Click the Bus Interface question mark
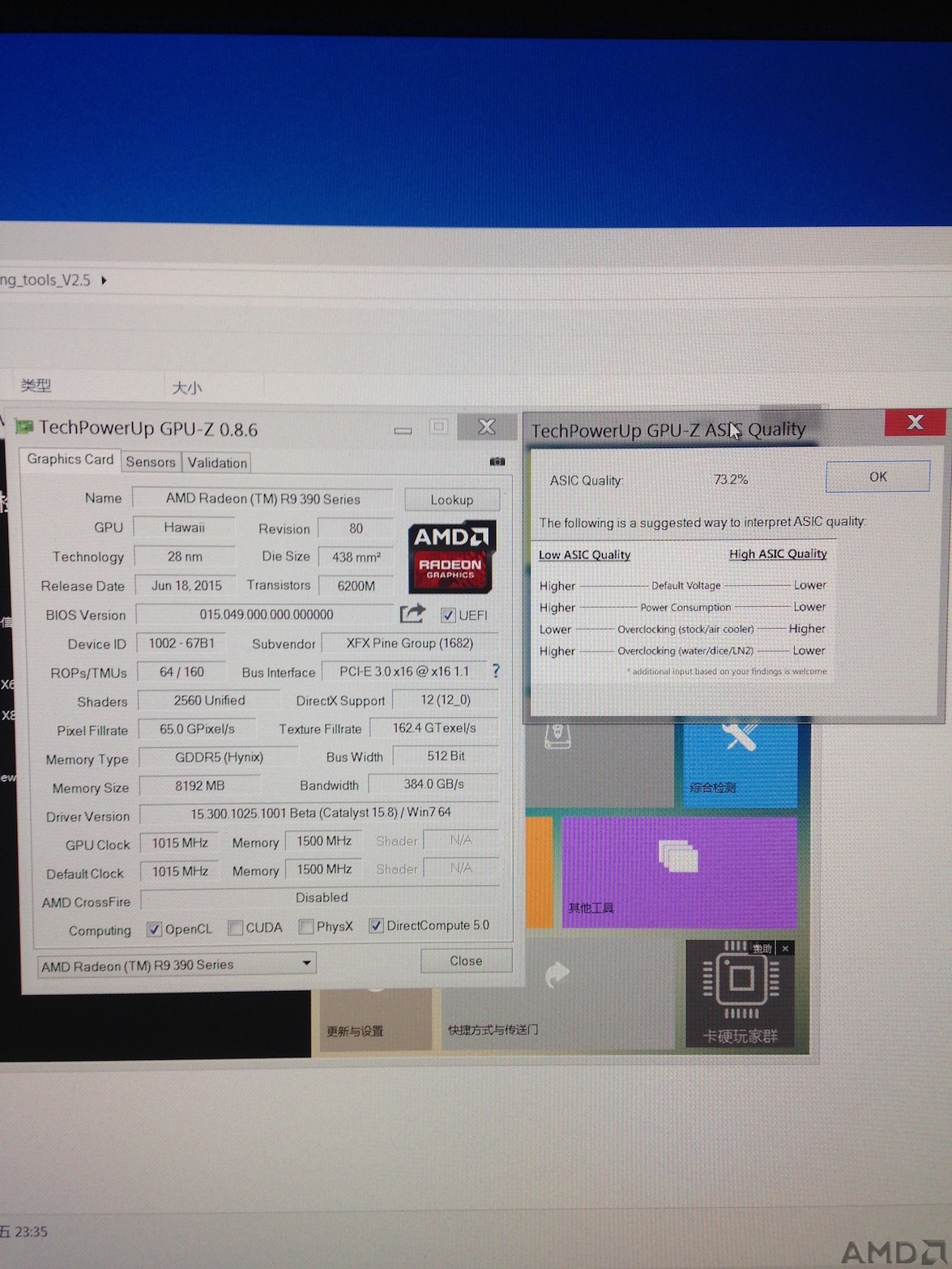The width and height of the screenshot is (952, 1269). pos(496,671)
